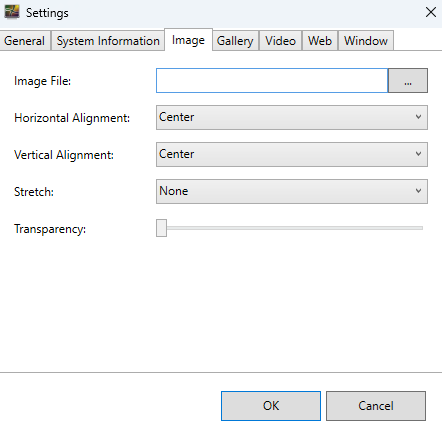Open the Stretch dropdown set to None
Screen dimensions: 442x432
[x=292, y=192]
